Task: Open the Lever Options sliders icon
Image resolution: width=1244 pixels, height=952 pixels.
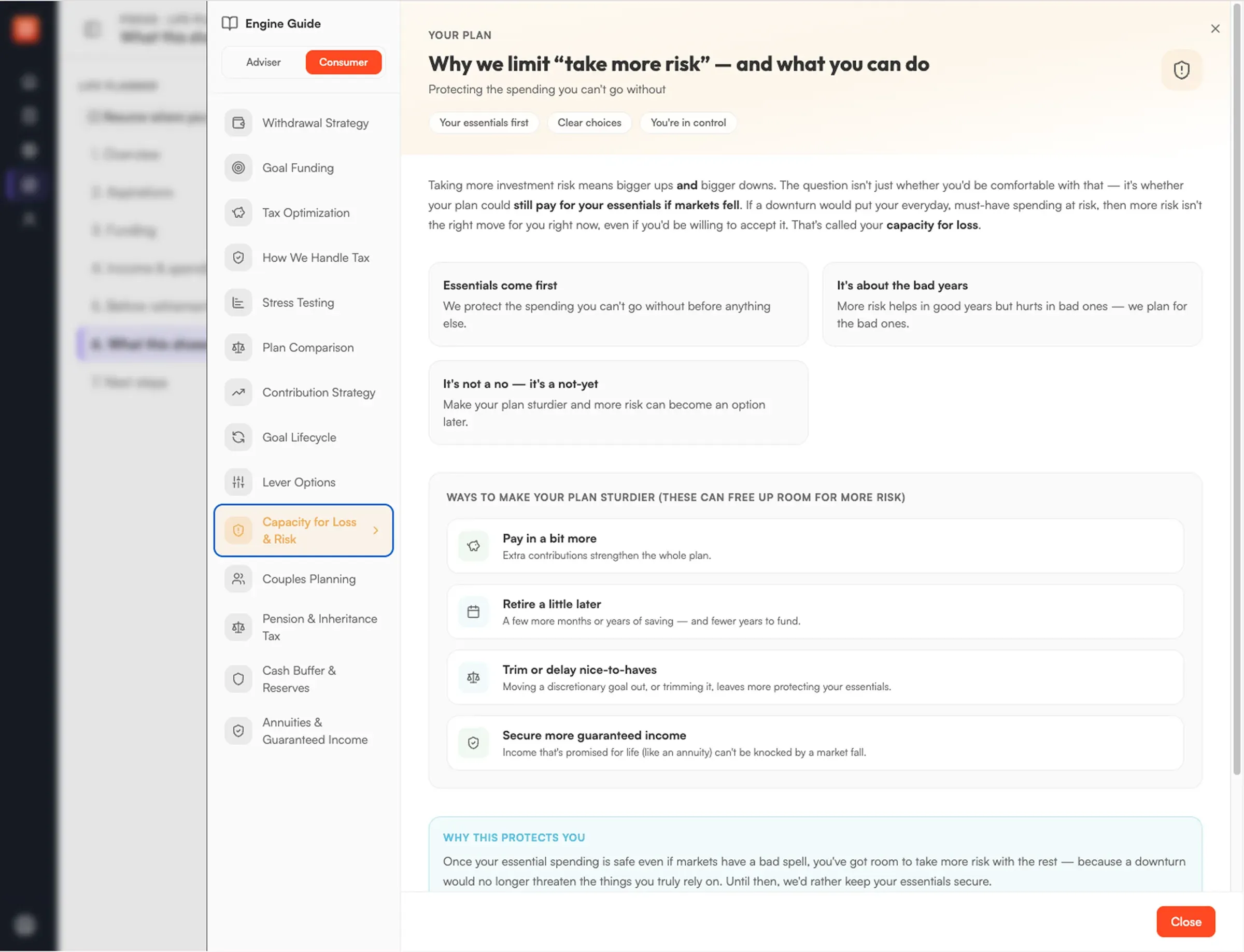Action: [238, 482]
